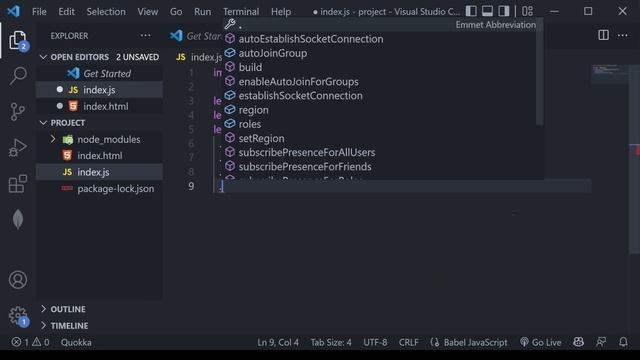
Task: Change the UTF-8 encoding
Action: point(375,342)
